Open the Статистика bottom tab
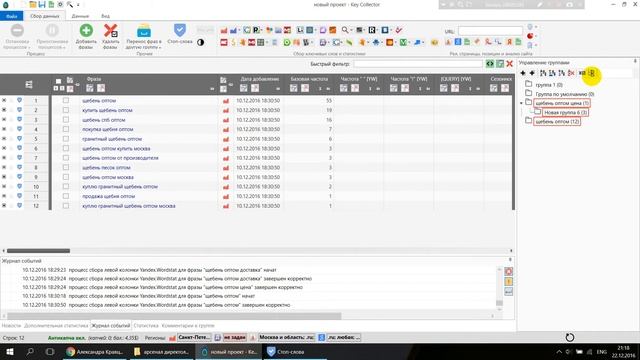This screenshot has height=360, width=640. coord(146,326)
